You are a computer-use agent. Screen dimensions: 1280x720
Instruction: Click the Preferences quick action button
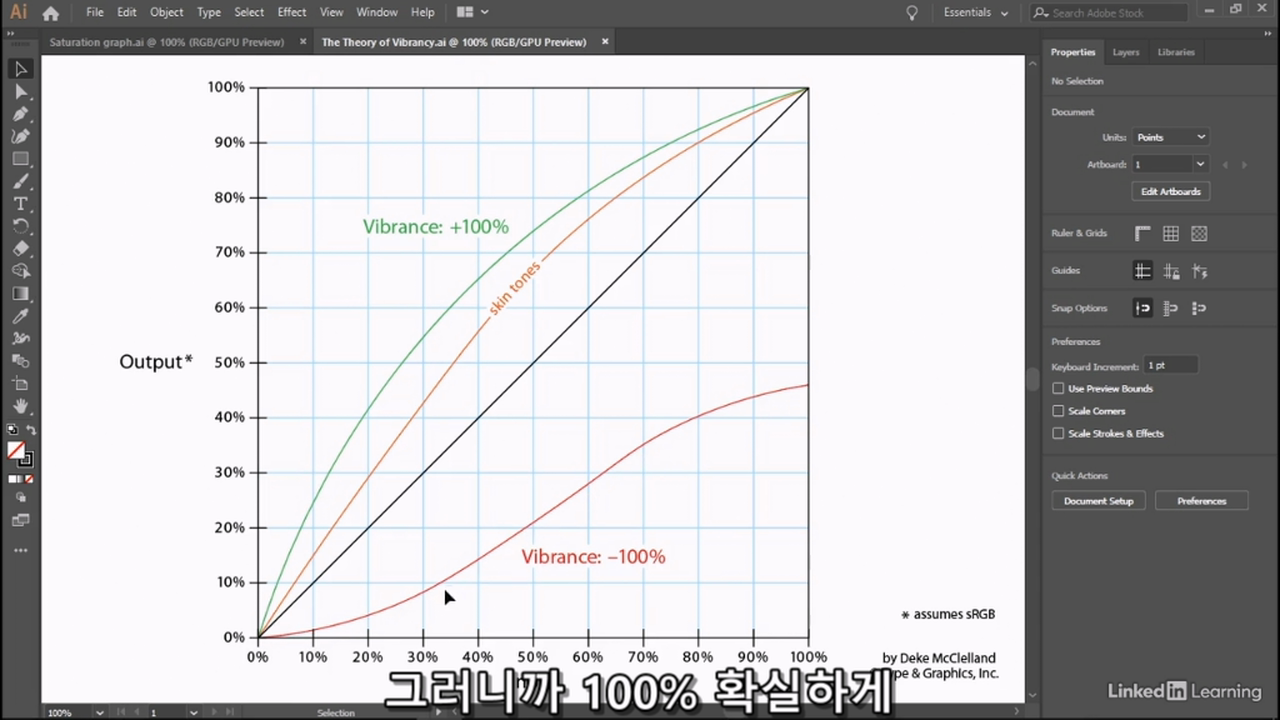point(1202,501)
